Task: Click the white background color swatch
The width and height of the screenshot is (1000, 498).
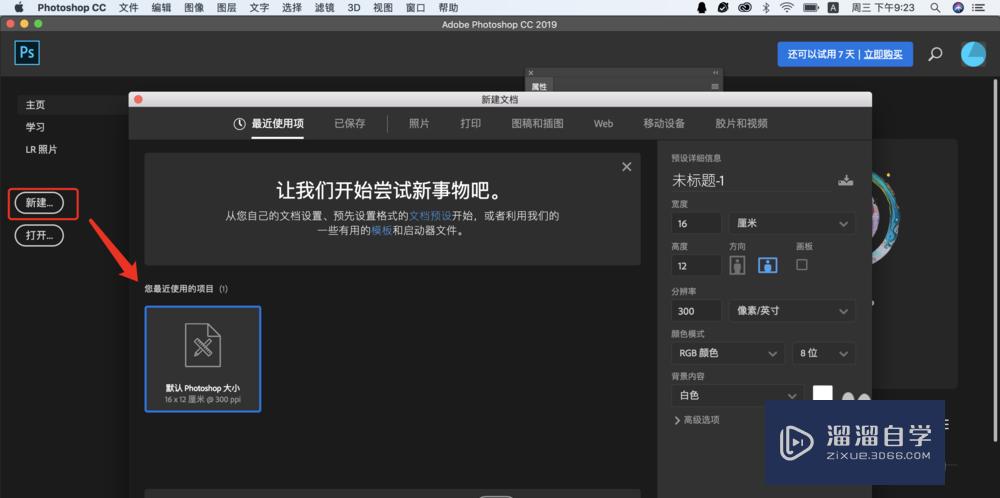Action: point(823,395)
